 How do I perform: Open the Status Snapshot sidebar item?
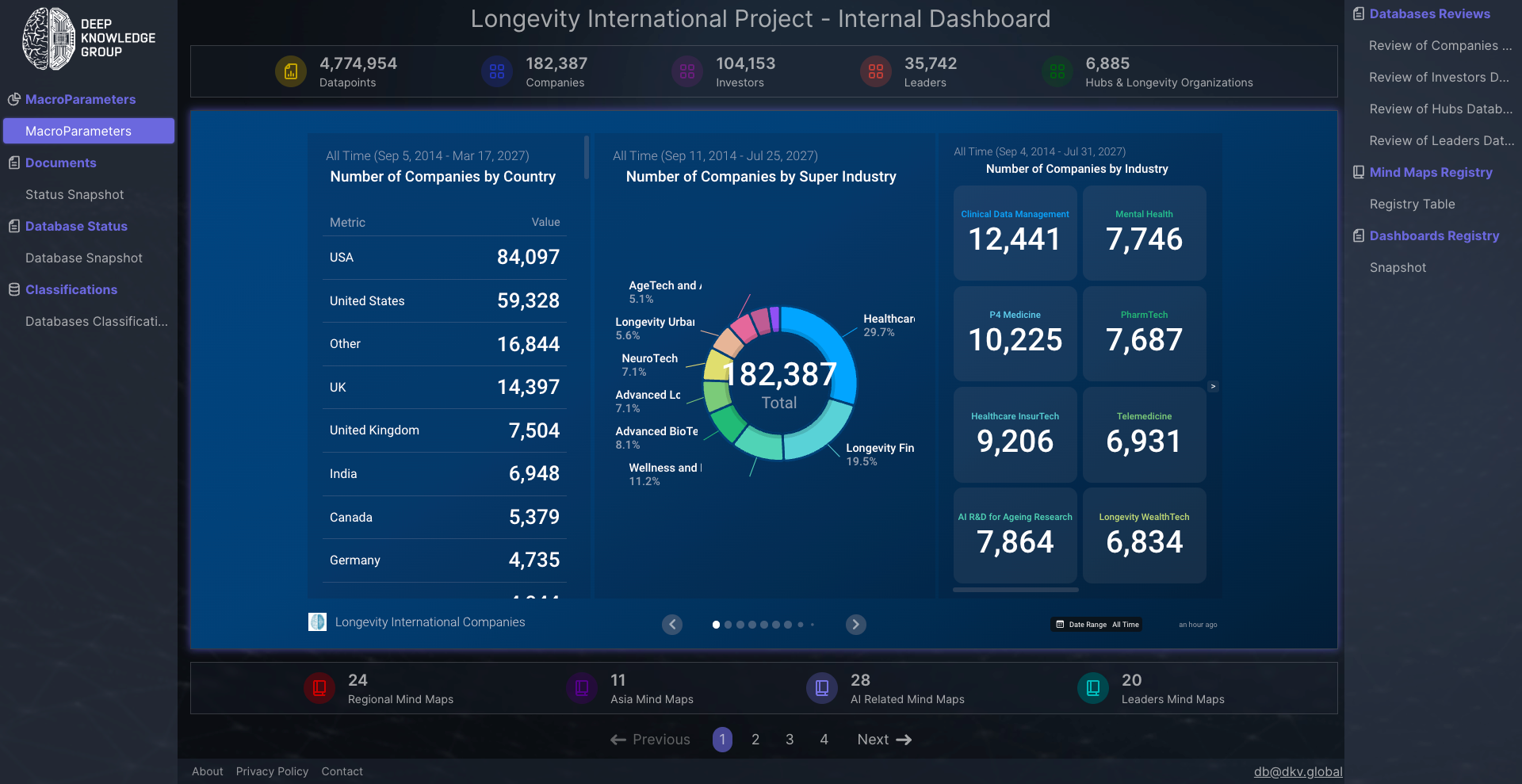coord(75,195)
